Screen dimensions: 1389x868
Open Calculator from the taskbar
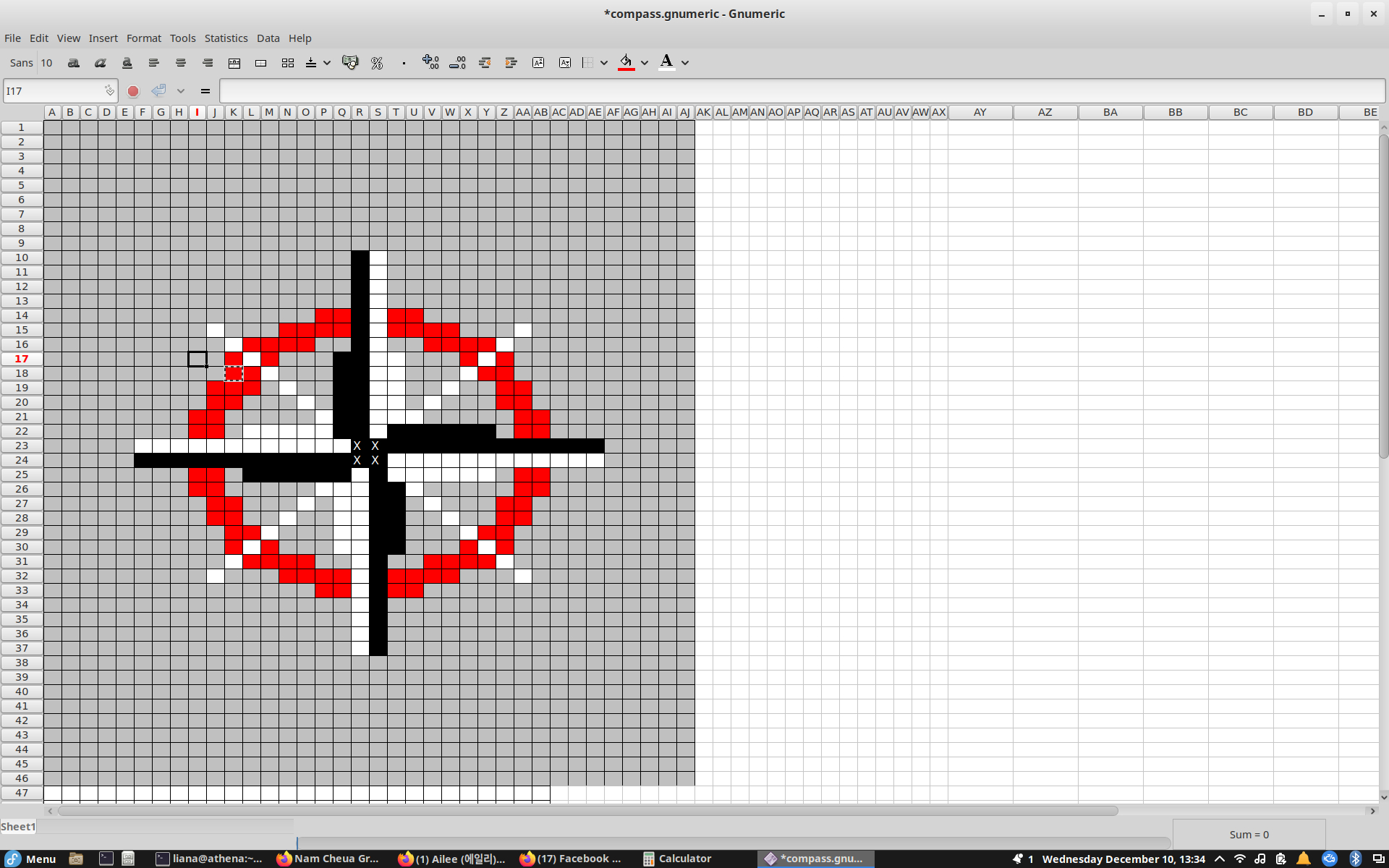pyautogui.click(x=677, y=859)
